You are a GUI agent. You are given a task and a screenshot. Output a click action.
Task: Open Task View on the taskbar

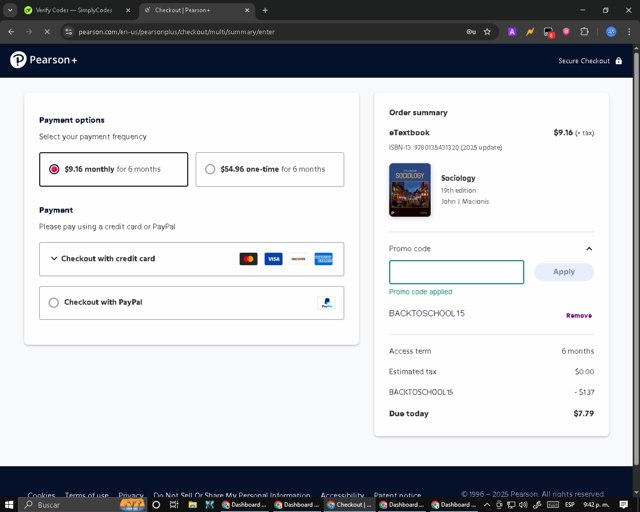[x=174, y=505]
